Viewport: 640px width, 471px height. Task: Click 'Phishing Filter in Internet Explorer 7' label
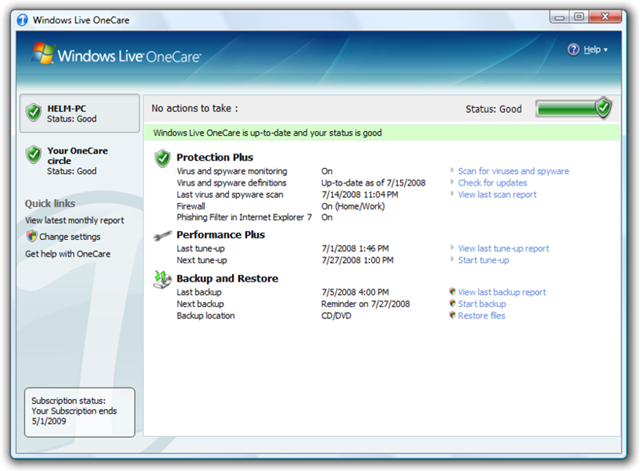[x=244, y=218]
